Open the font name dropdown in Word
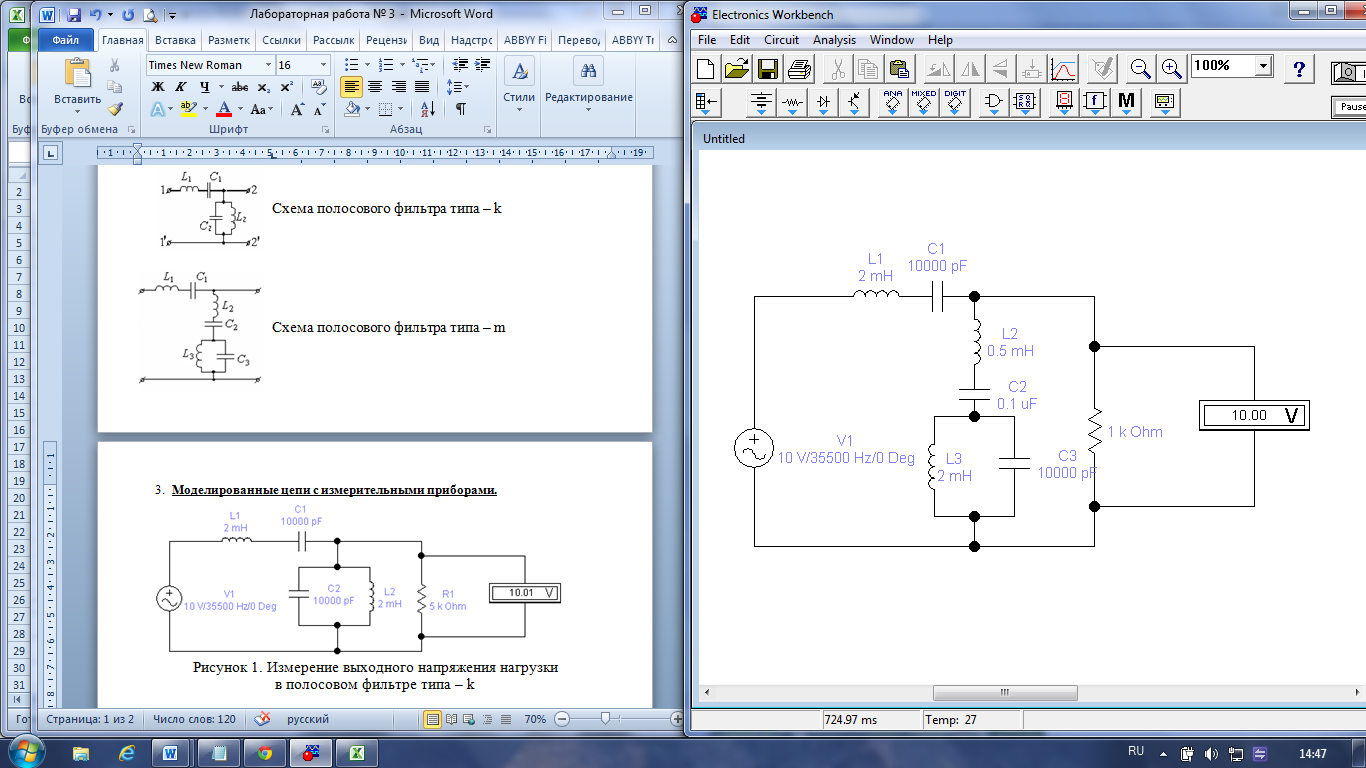 pyautogui.click(x=268, y=65)
